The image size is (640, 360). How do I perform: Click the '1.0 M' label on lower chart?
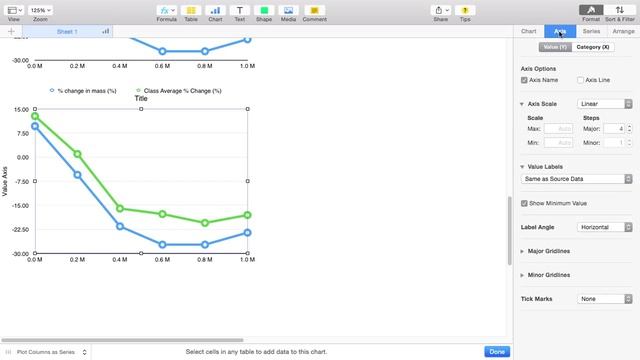click(247, 260)
